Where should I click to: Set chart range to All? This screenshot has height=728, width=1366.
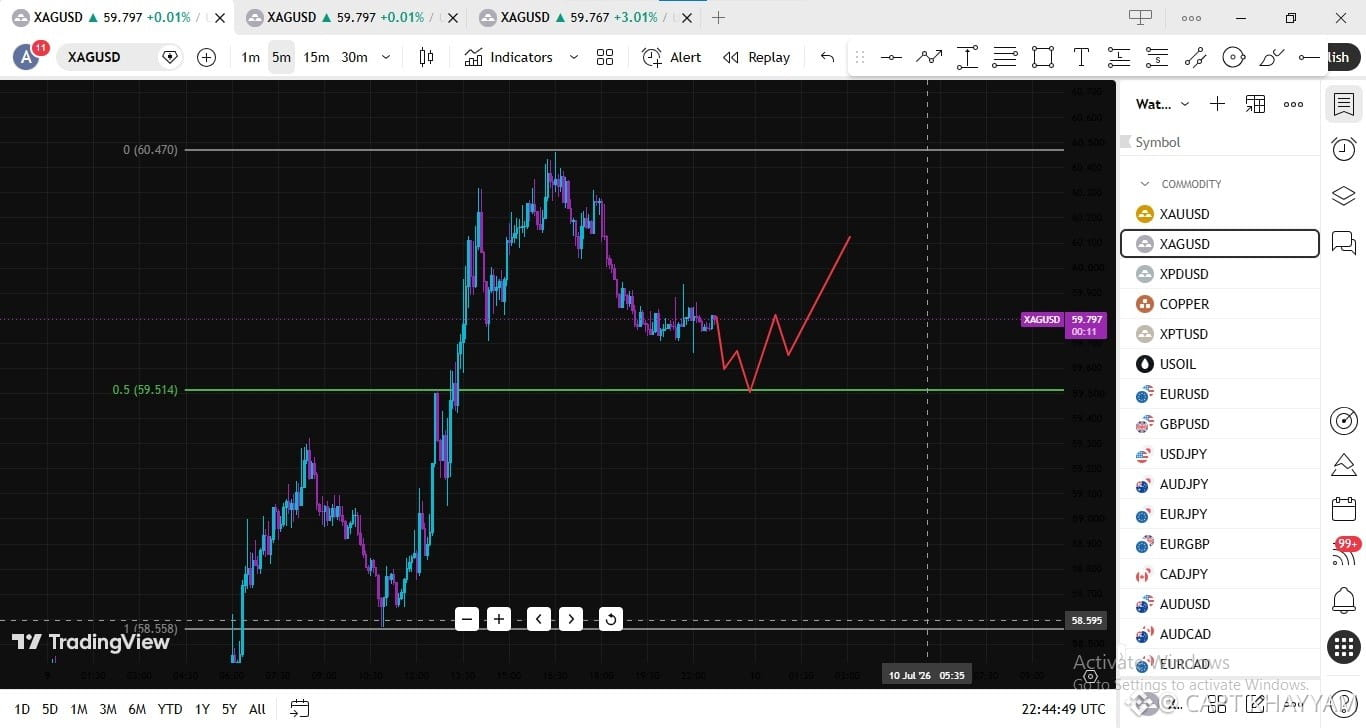257,709
